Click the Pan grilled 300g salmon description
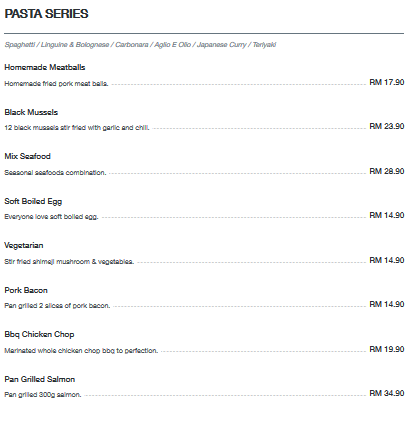 coord(43,395)
